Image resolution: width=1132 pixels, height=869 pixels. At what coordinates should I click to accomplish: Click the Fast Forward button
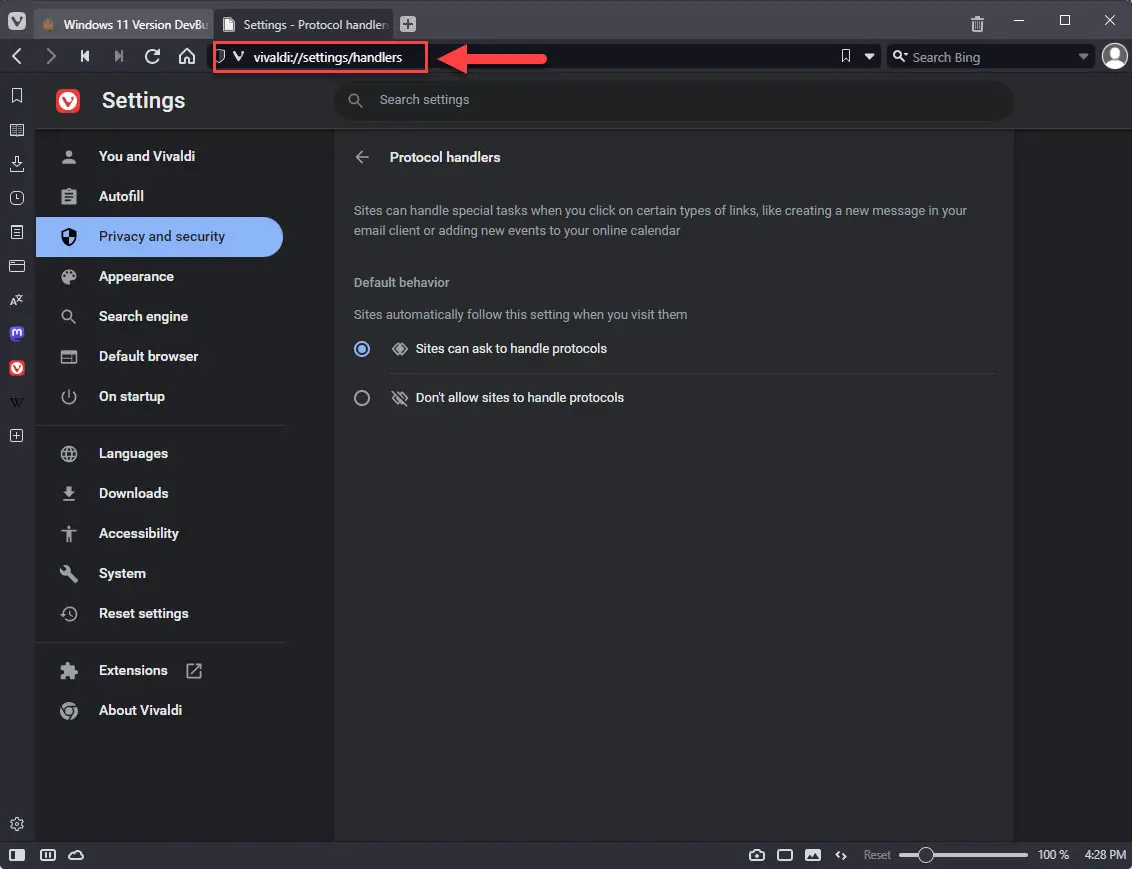point(119,56)
